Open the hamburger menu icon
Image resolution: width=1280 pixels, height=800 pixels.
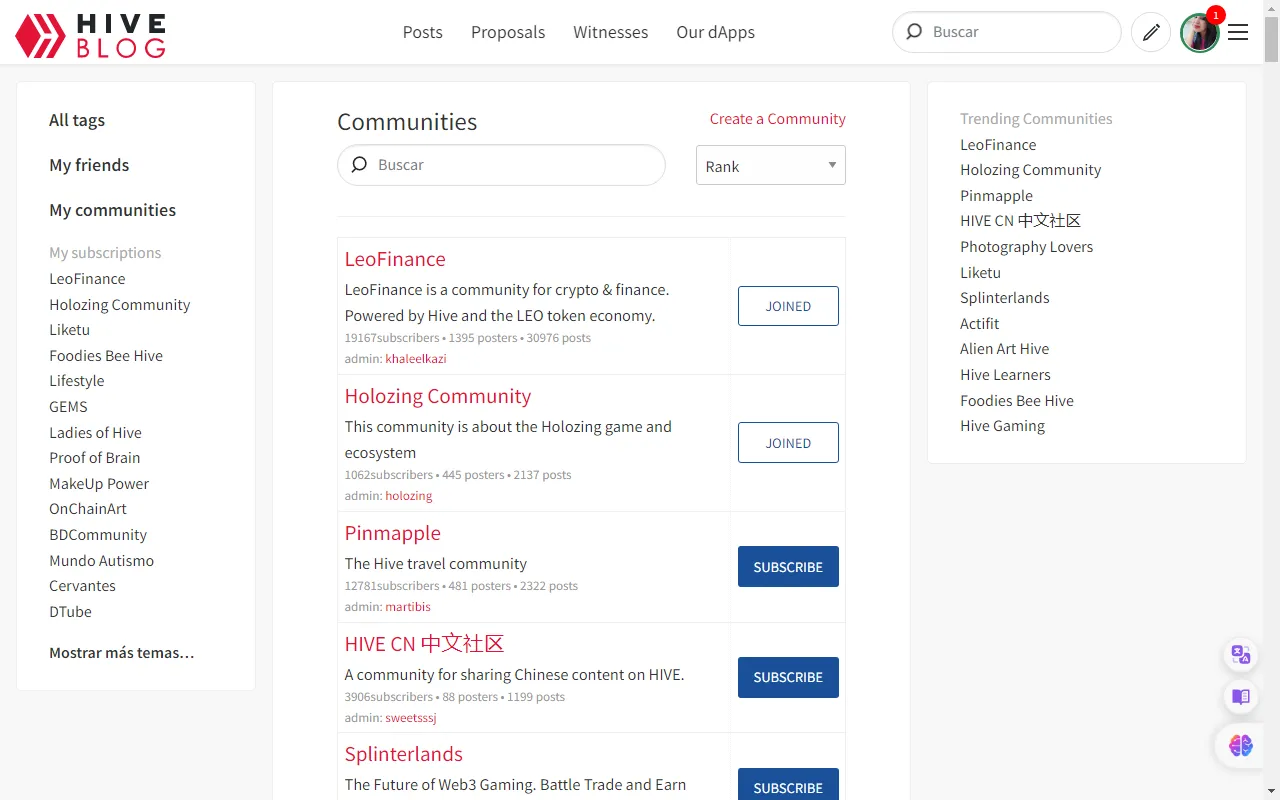click(1238, 32)
